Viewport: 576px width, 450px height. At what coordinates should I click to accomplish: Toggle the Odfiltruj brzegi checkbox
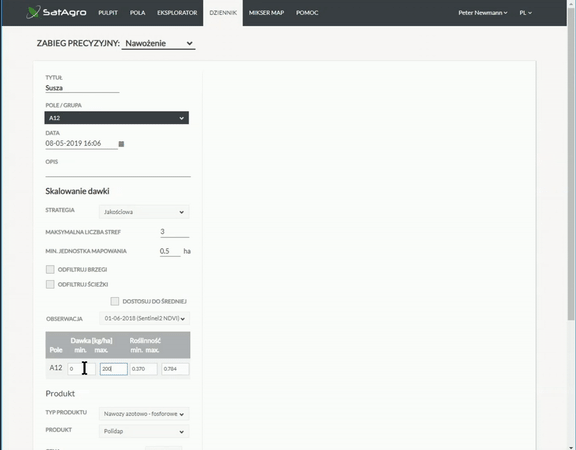click(x=50, y=269)
